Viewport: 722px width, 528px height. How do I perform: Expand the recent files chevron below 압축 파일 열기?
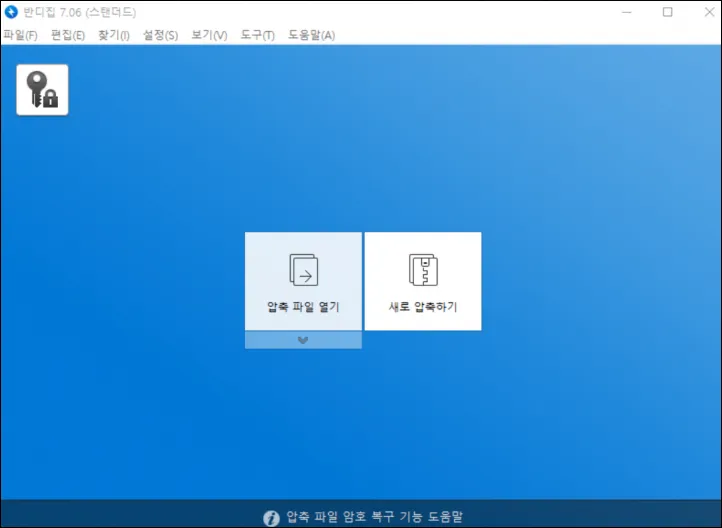point(303,340)
